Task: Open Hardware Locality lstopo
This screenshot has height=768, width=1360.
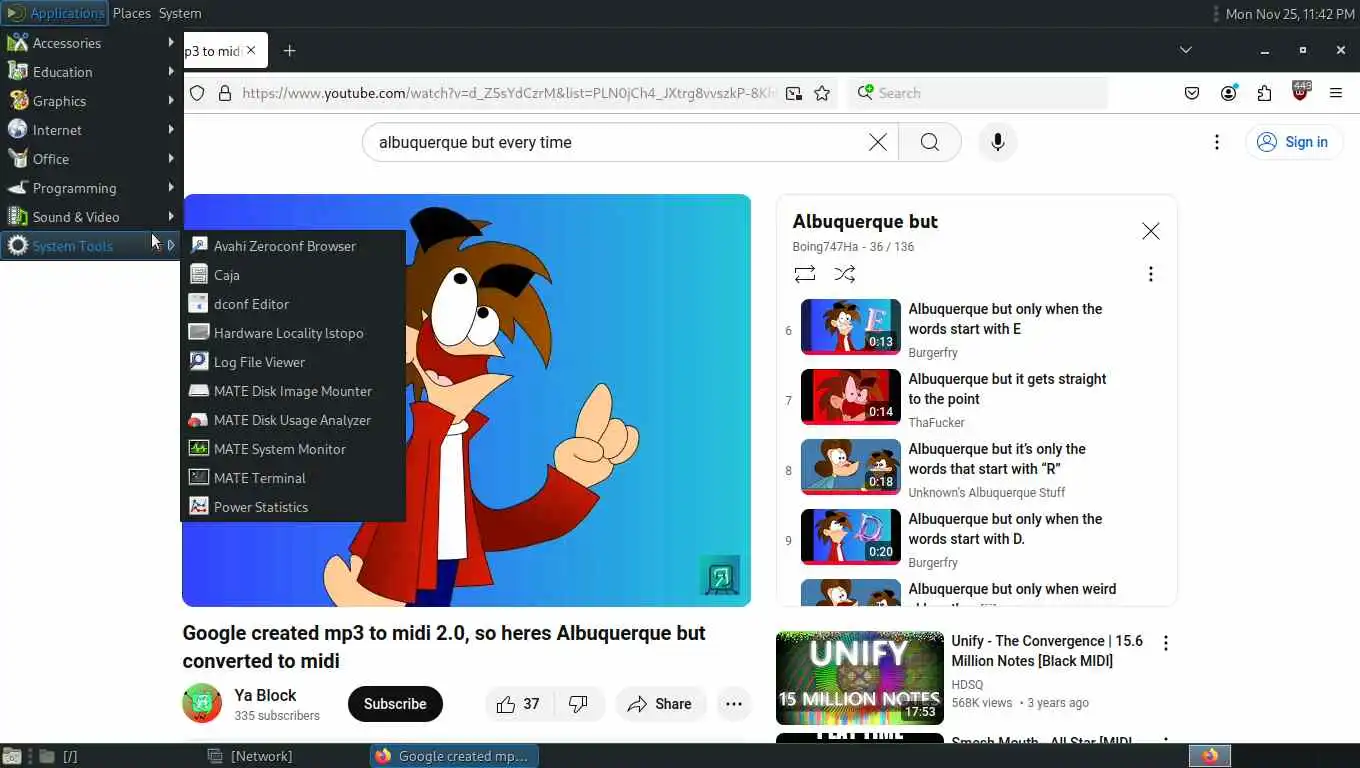Action: [x=292, y=333]
